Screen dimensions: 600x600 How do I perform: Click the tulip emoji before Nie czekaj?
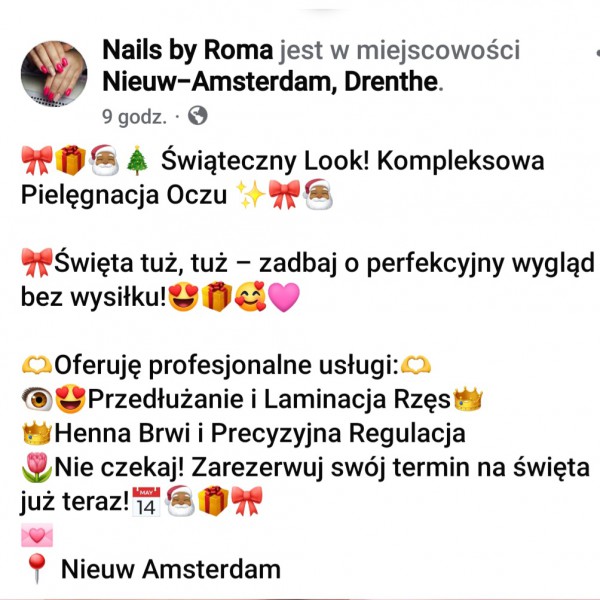[37, 467]
